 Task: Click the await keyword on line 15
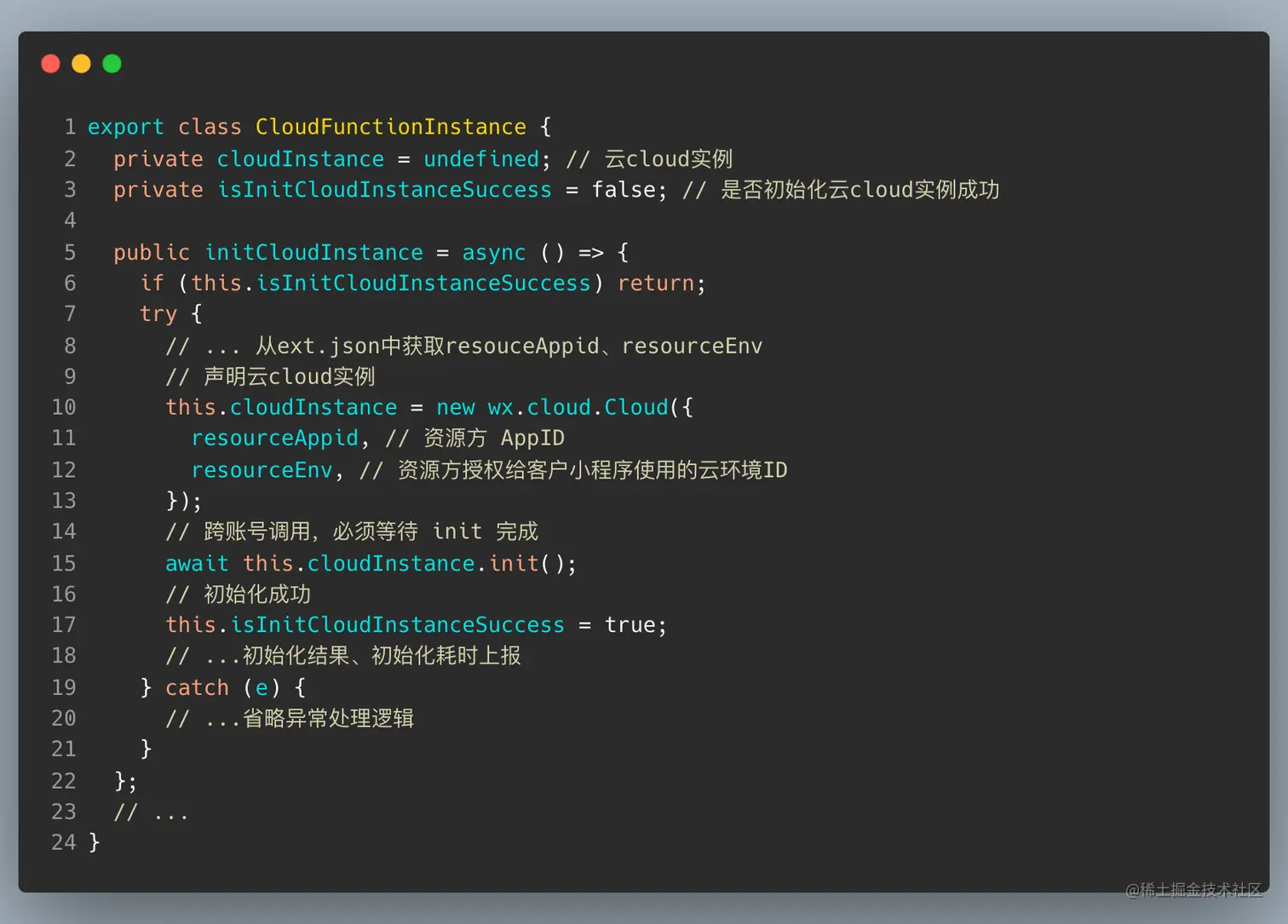197,563
